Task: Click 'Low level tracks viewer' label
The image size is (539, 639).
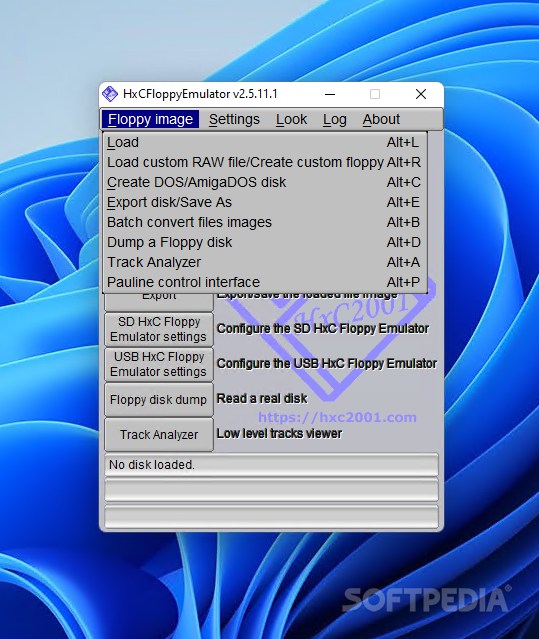Action: [279, 433]
